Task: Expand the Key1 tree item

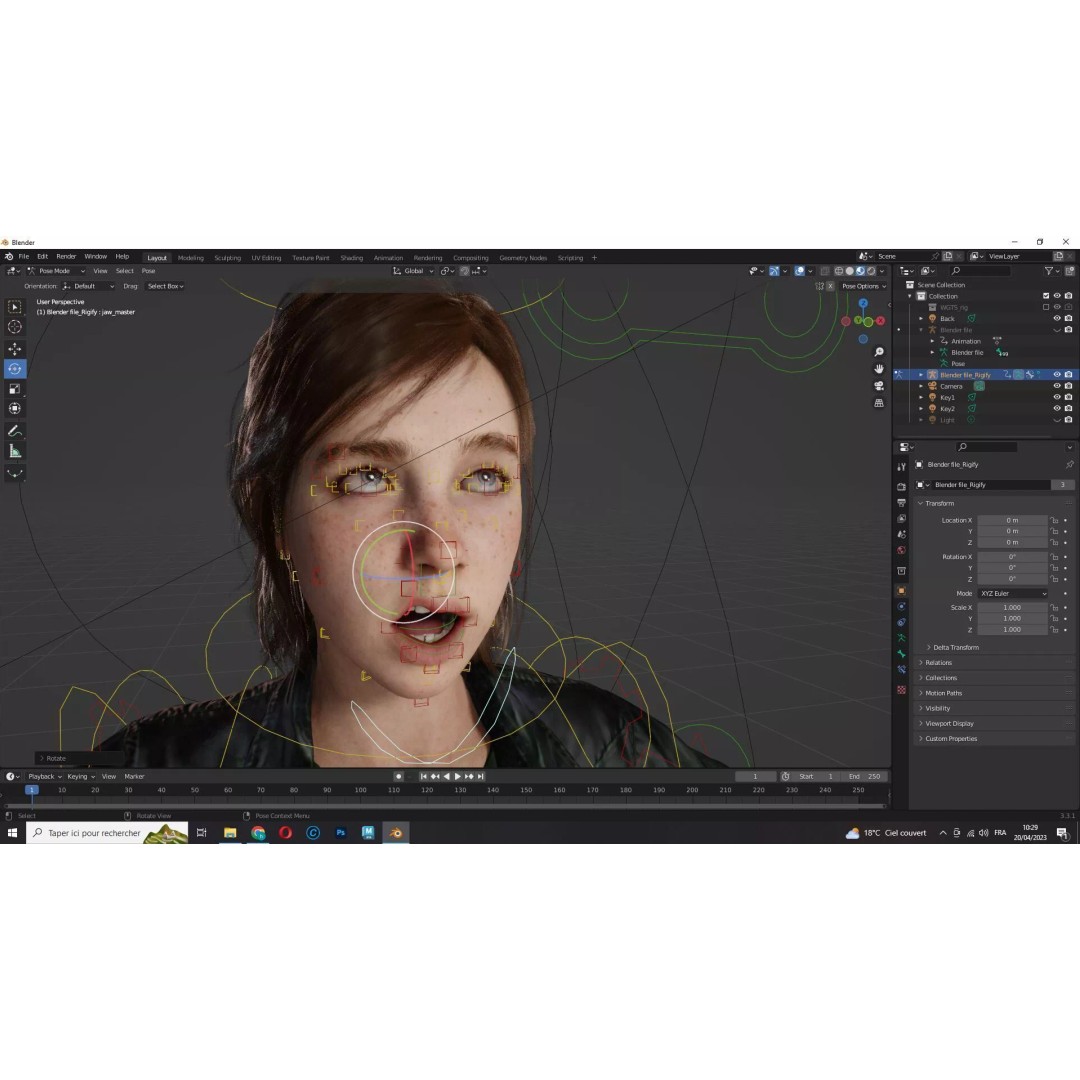Action: [921, 397]
